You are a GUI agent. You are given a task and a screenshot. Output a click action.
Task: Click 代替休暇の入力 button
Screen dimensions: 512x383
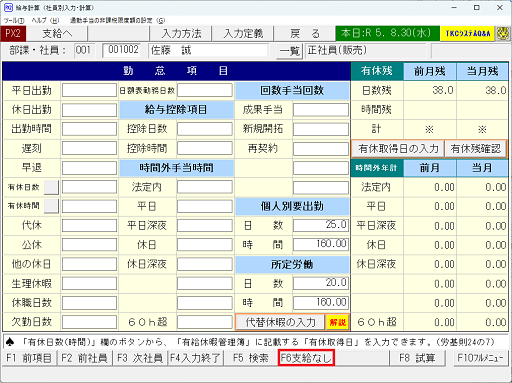coord(280,322)
